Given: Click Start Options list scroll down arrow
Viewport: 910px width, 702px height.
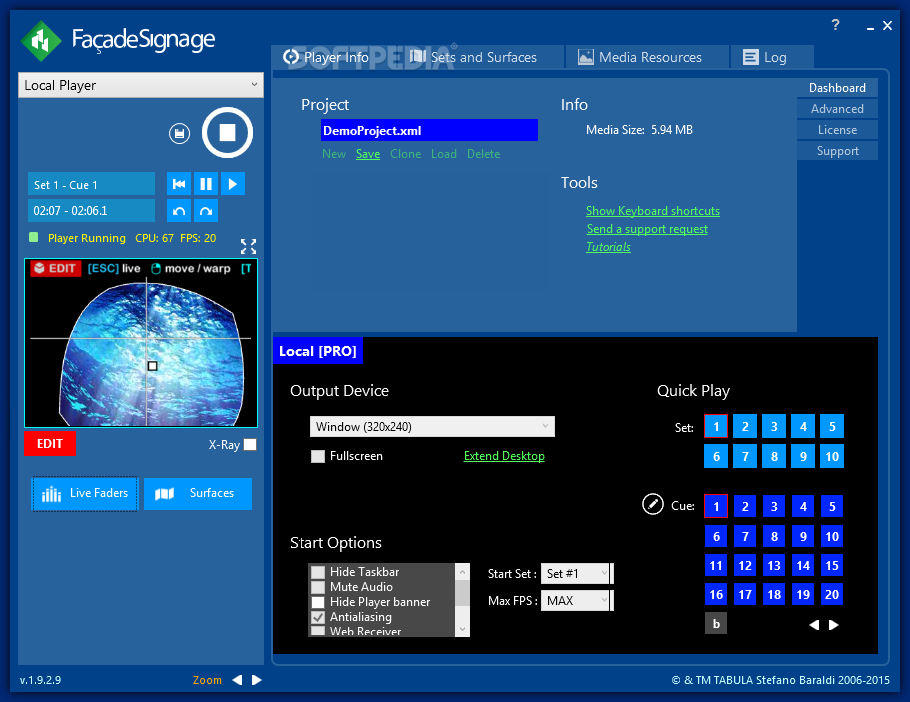Looking at the screenshot, I should [463, 629].
